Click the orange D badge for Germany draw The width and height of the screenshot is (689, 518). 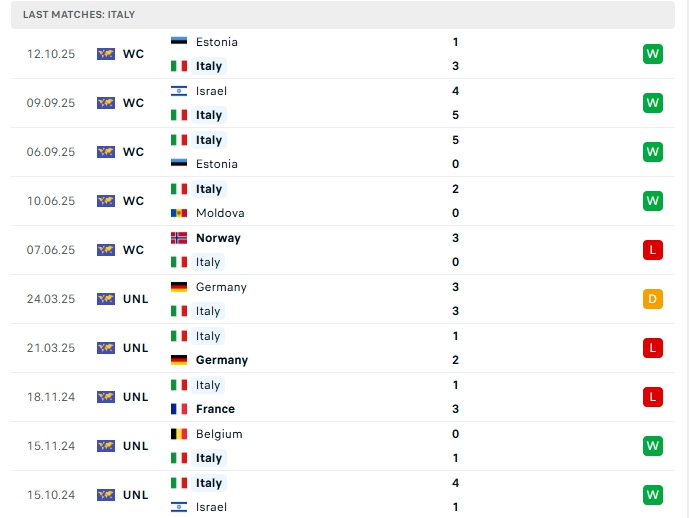coord(653,299)
